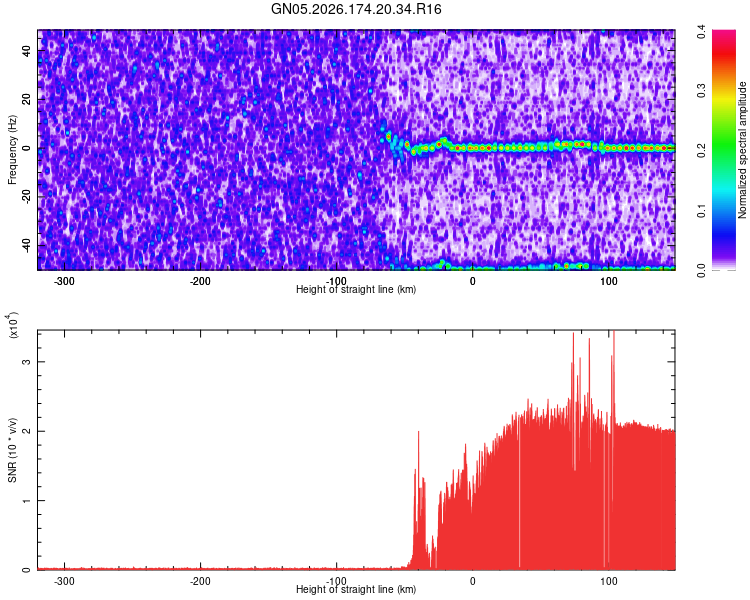The height and width of the screenshot is (600, 750).
Task: Click the color bar's red top end
Action: (724, 34)
